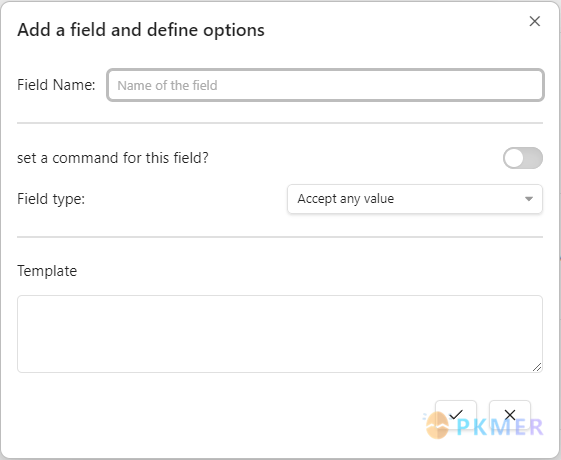Image resolution: width=561 pixels, height=460 pixels.
Task: Focus the Field Name input box
Action: click(325, 85)
